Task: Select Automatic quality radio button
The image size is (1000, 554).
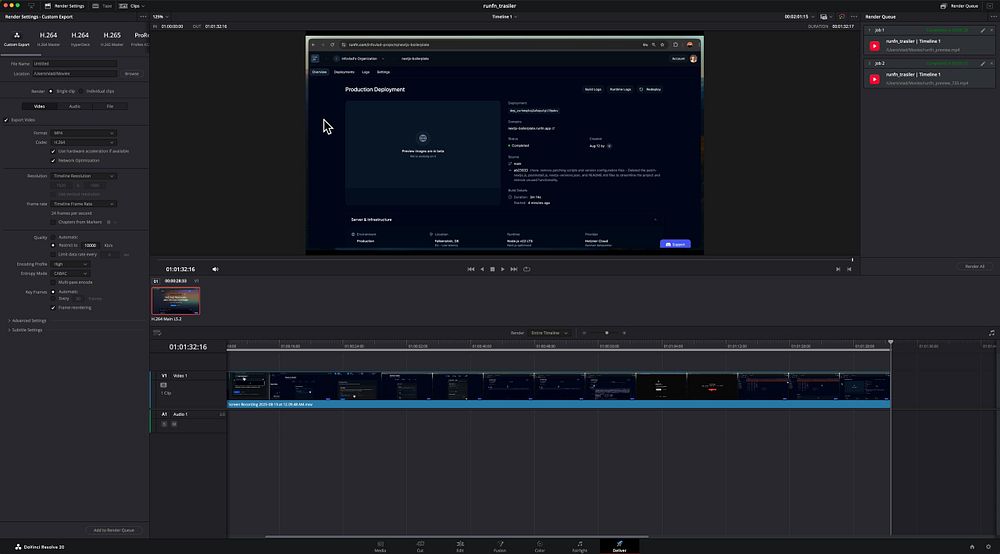Action: click(x=53, y=237)
